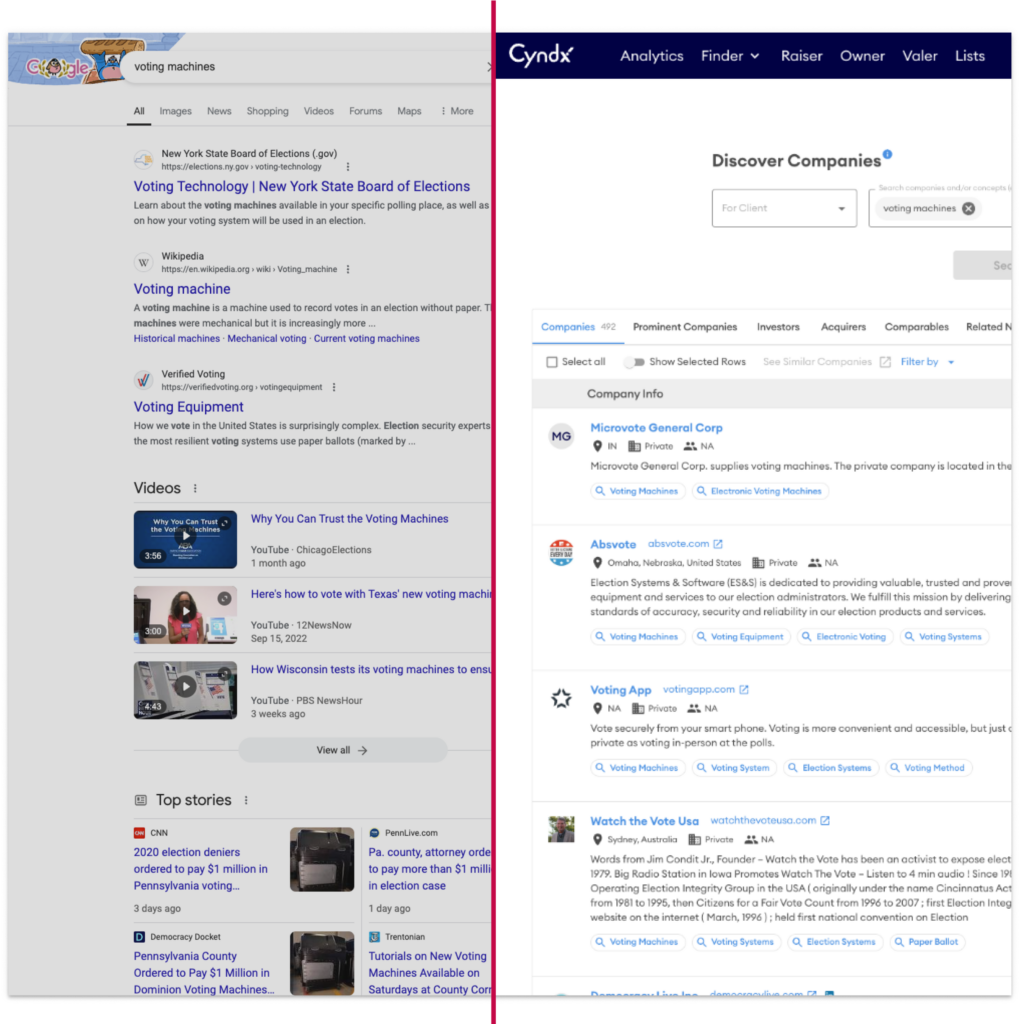Open the Analytics menu item in Cyndx

[651, 56]
